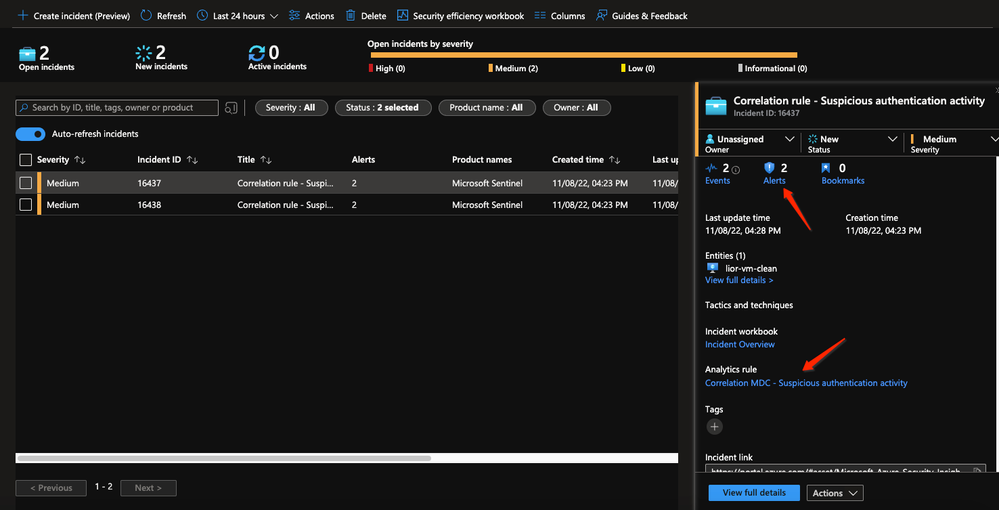The width and height of the screenshot is (999, 510).
Task: Click the Informational (0) severity legend
Action: tap(772, 69)
